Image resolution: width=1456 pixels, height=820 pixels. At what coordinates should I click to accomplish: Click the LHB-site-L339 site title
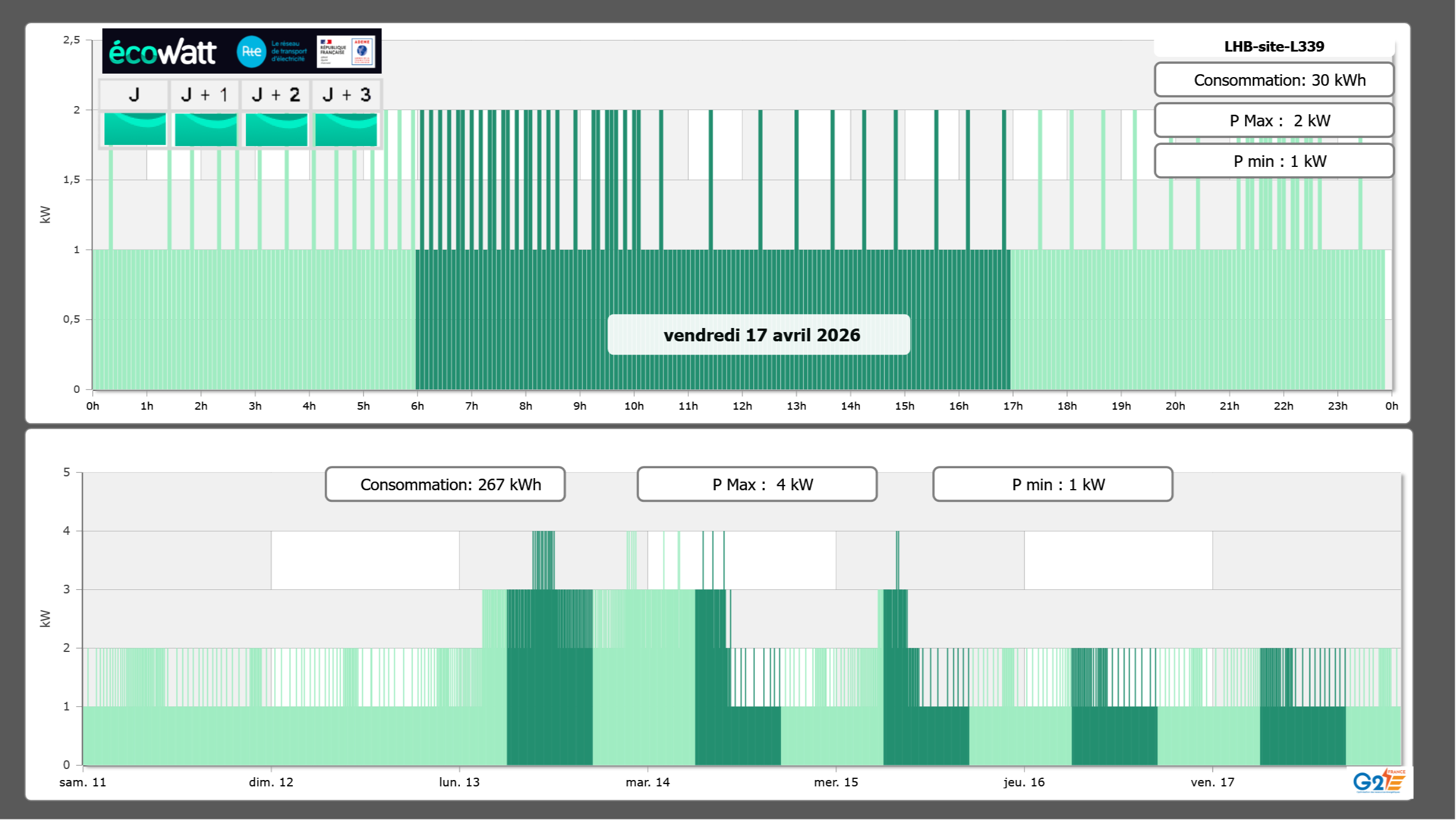(1273, 46)
